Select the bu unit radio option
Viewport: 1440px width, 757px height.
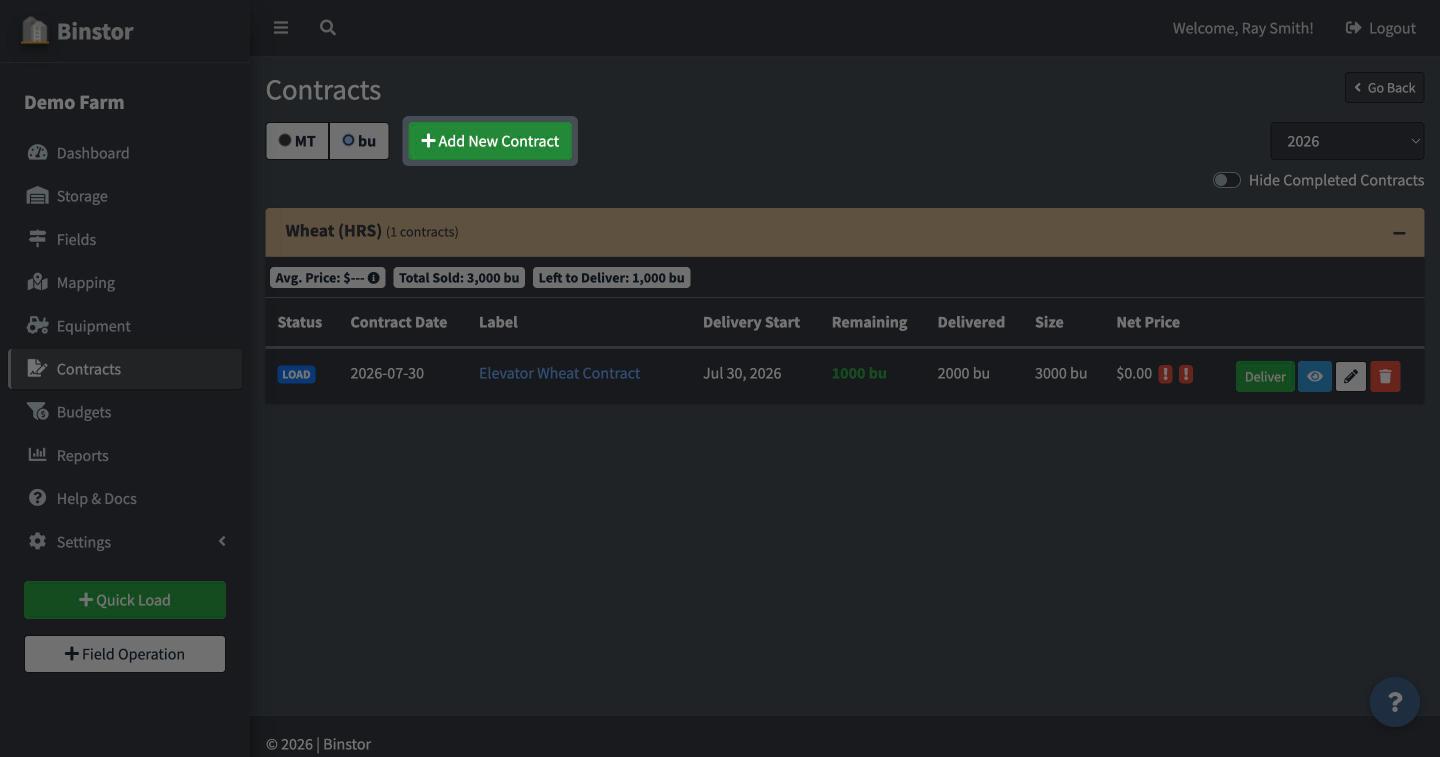point(359,141)
